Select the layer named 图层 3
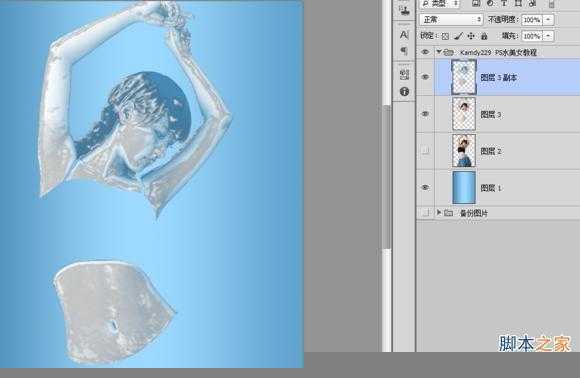 pos(490,115)
